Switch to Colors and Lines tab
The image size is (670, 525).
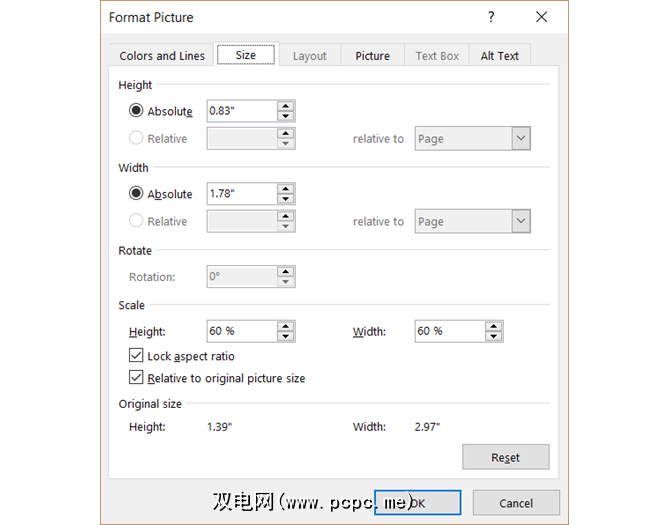[x=161, y=56]
